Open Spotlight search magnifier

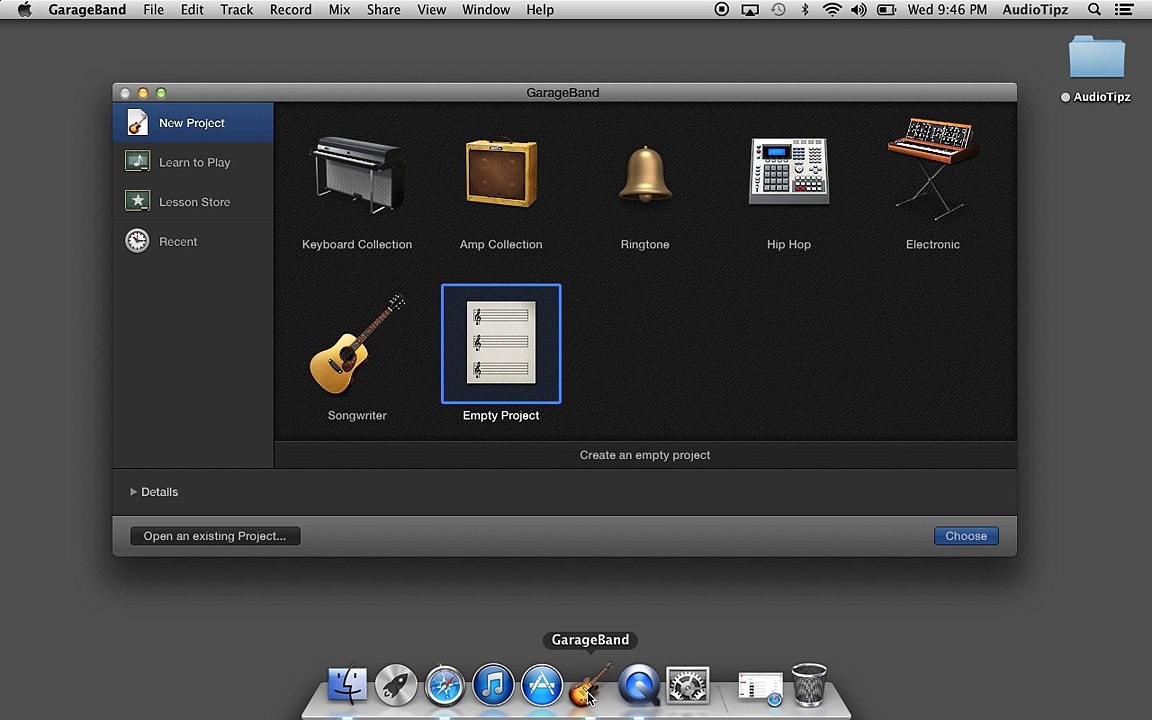coord(1094,10)
